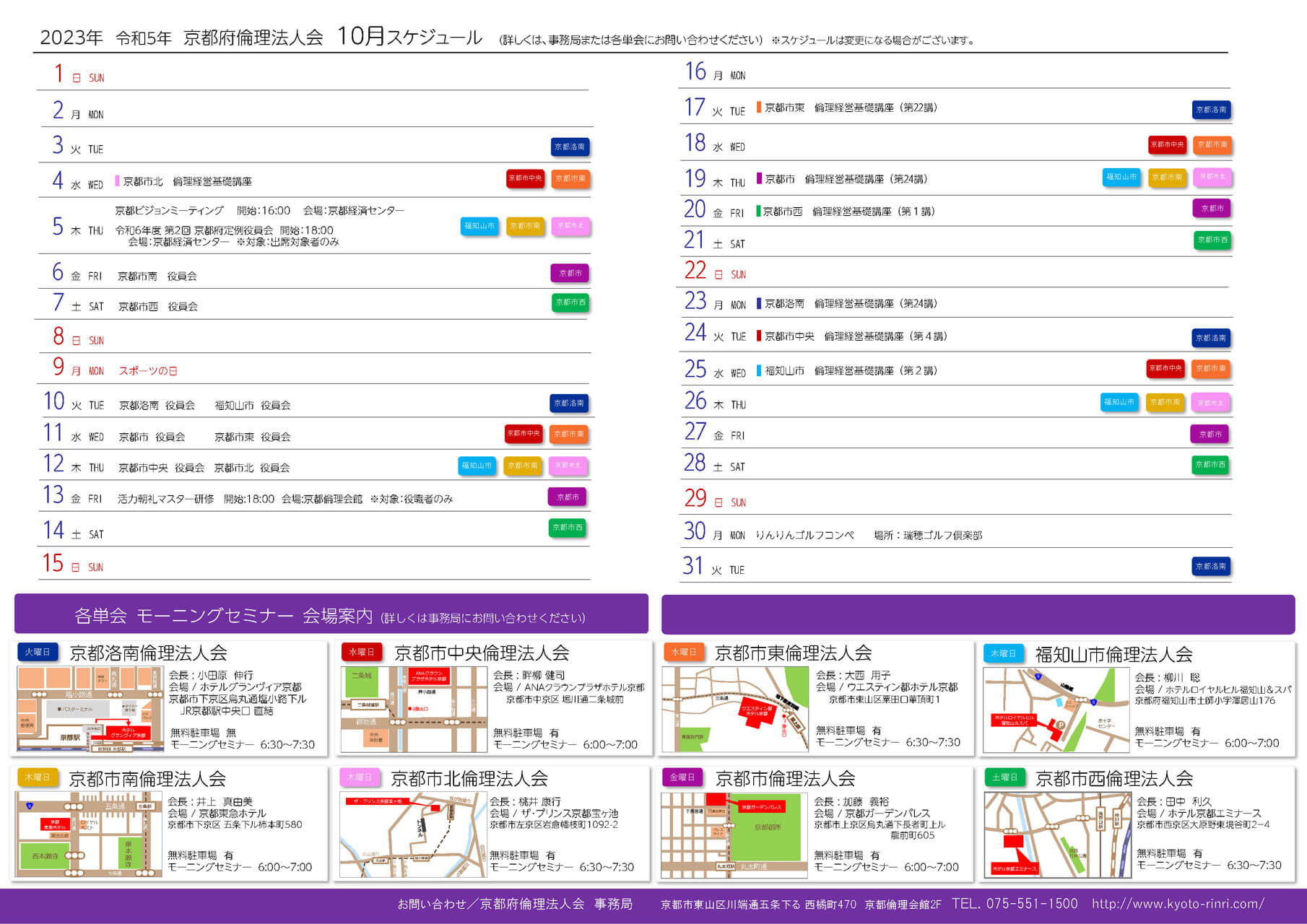This screenshot has width=1307, height=924.
Task: Click the 京都洛南 badge on October 31
Action: (x=1211, y=567)
